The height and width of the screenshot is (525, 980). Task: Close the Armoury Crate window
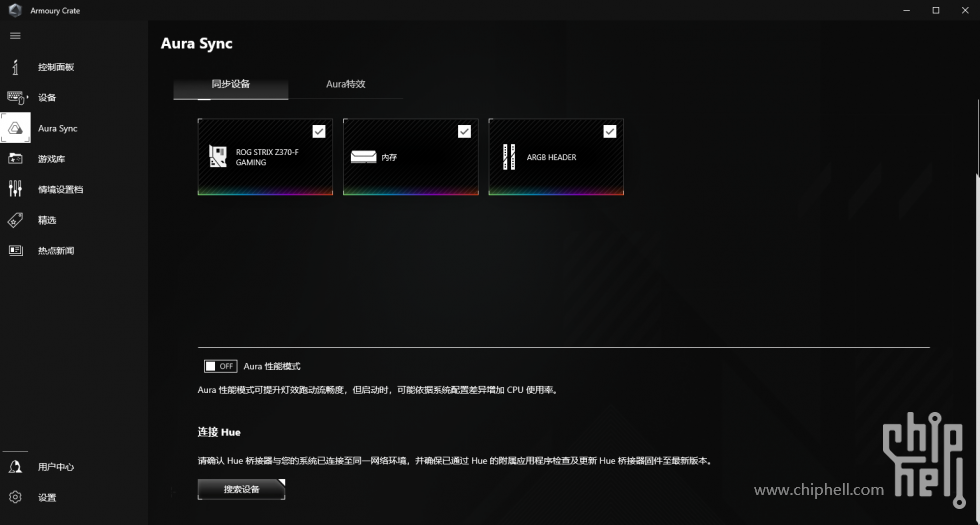[964, 10]
